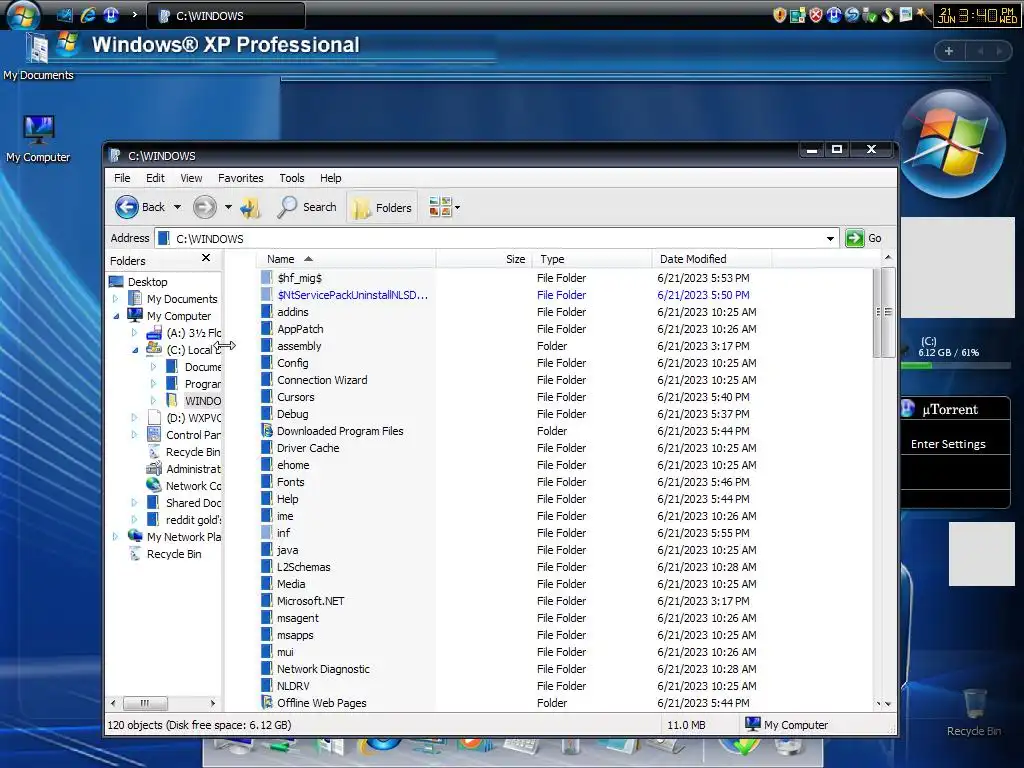Click the file list scroll-up arrow
The width and height of the screenshot is (1024, 768).
[888, 258]
